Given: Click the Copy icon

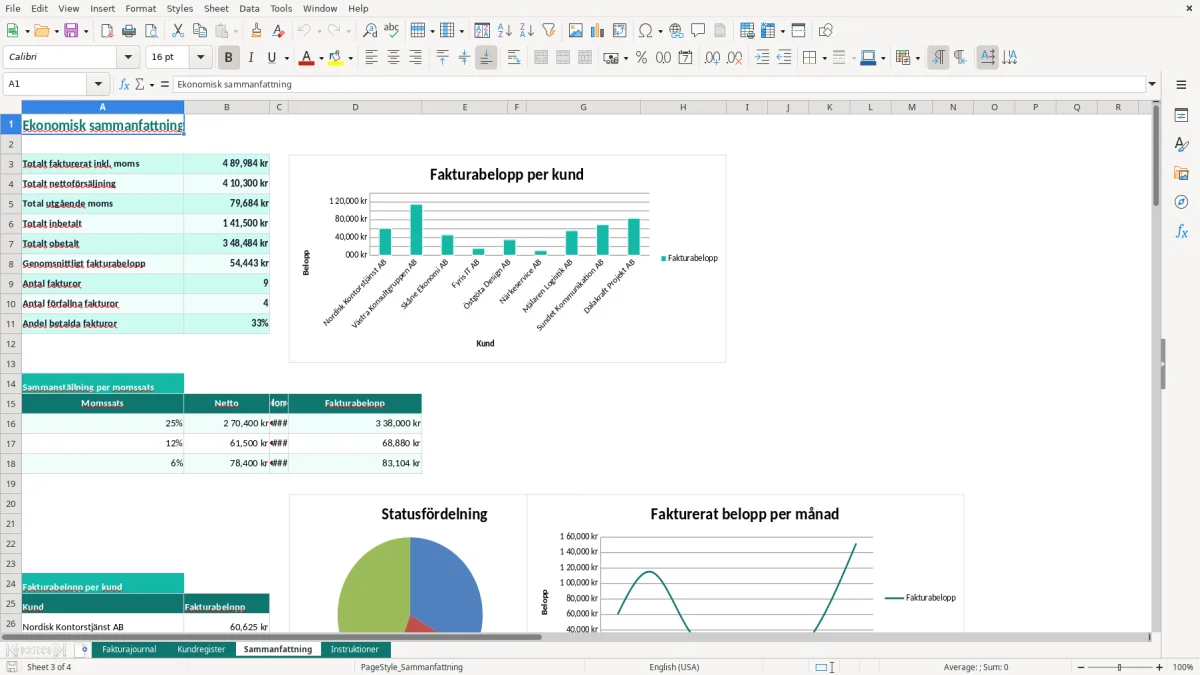Looking at the screenshot, I should pos(199,31).
